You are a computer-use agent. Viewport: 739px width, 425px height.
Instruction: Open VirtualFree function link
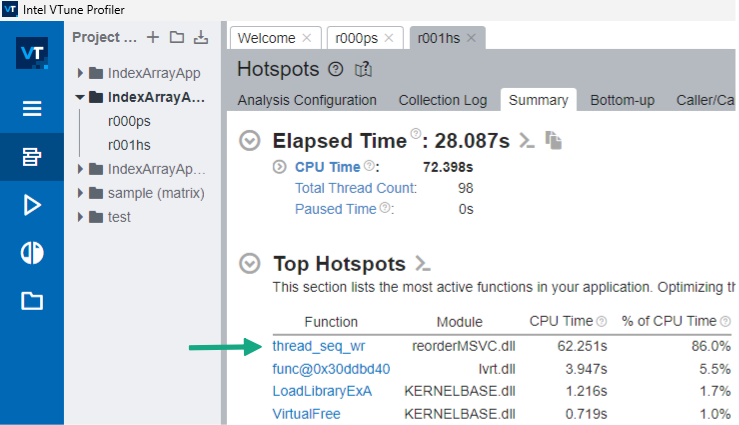pyautogui.click(x=306, y=414)
